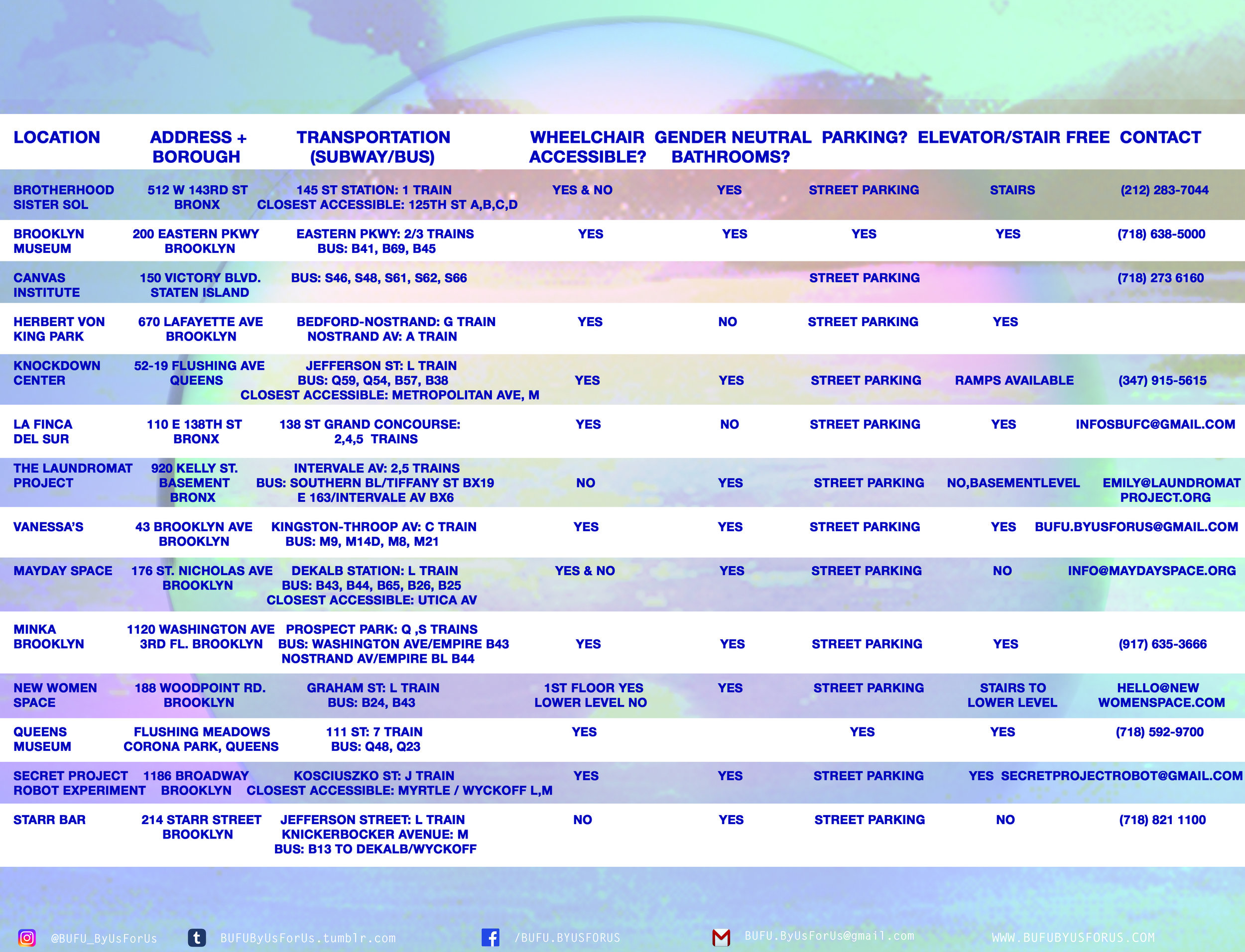Click the PARKING? column header
The height and width of the screenshot is (952, 1245).
tap(864, 137)
